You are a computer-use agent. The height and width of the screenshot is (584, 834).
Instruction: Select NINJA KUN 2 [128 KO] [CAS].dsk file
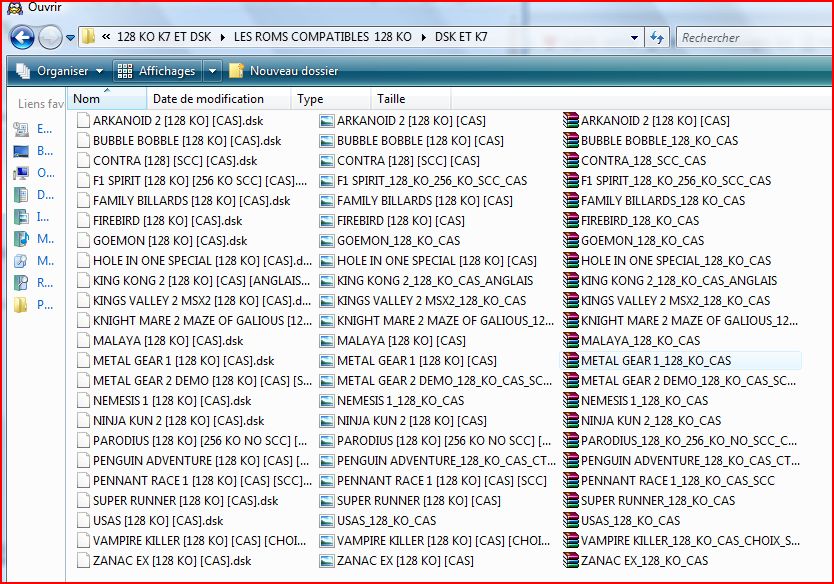pyautogui.click(x=171, y=421)
